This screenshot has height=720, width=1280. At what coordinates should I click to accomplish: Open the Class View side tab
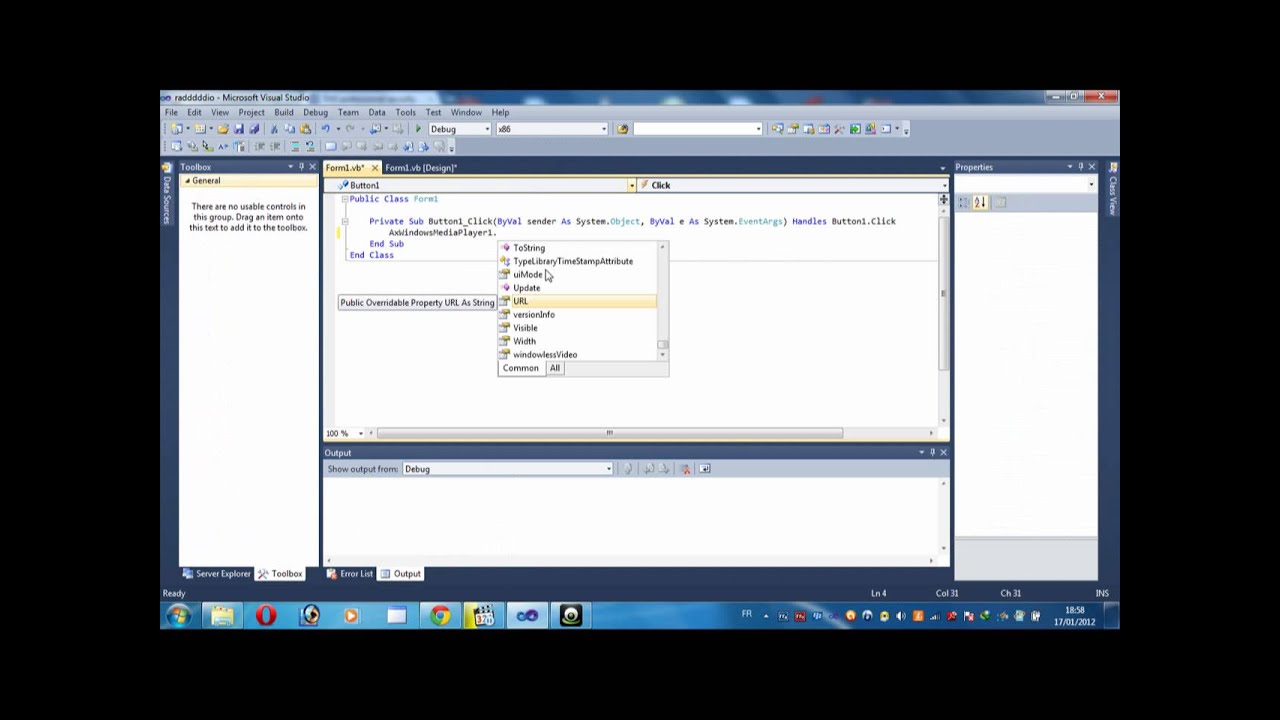coord(1112,189)
